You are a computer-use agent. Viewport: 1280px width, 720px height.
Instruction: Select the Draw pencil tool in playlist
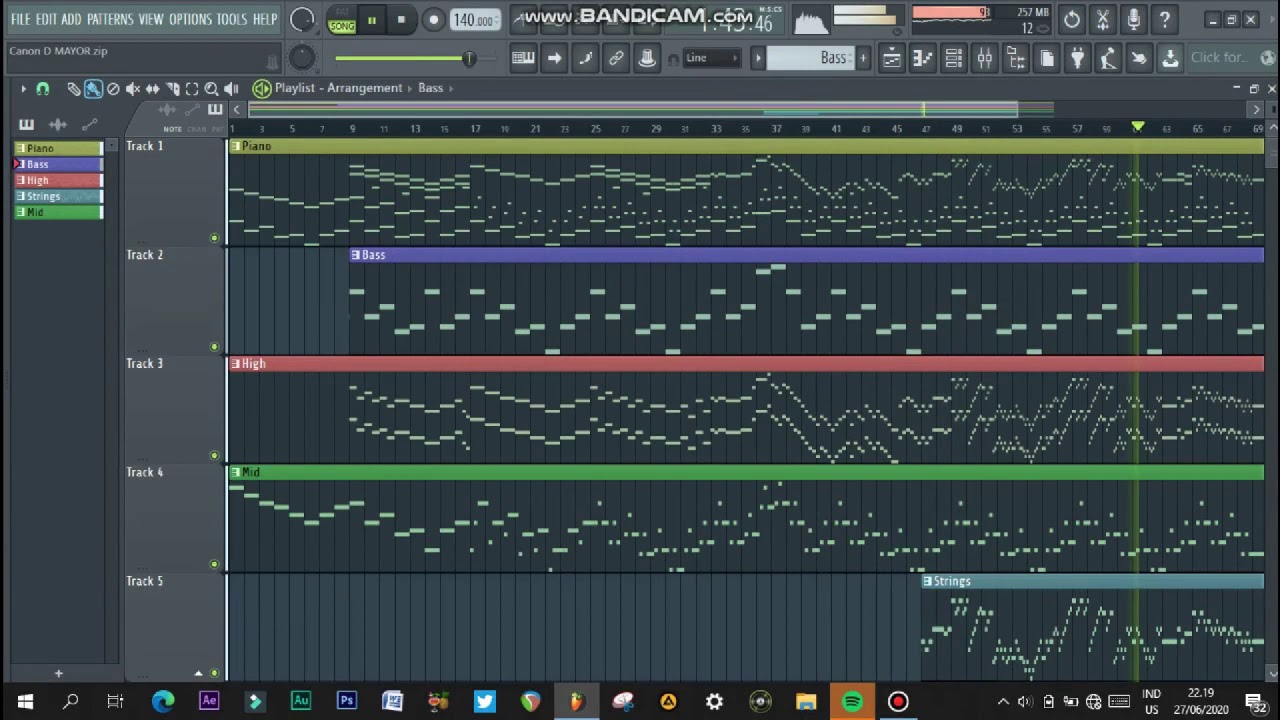[x=73, y=89]
